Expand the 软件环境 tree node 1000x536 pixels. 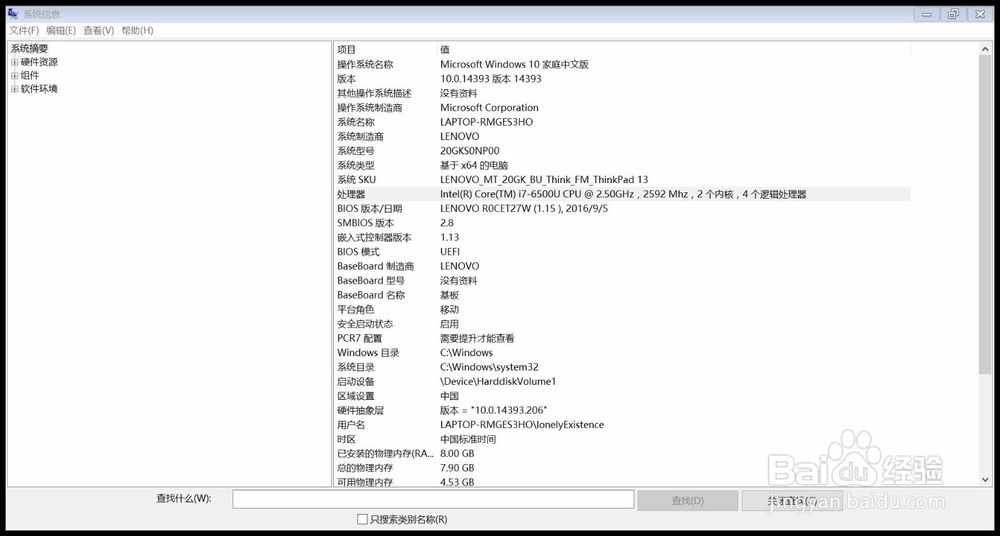click(15, 89)
